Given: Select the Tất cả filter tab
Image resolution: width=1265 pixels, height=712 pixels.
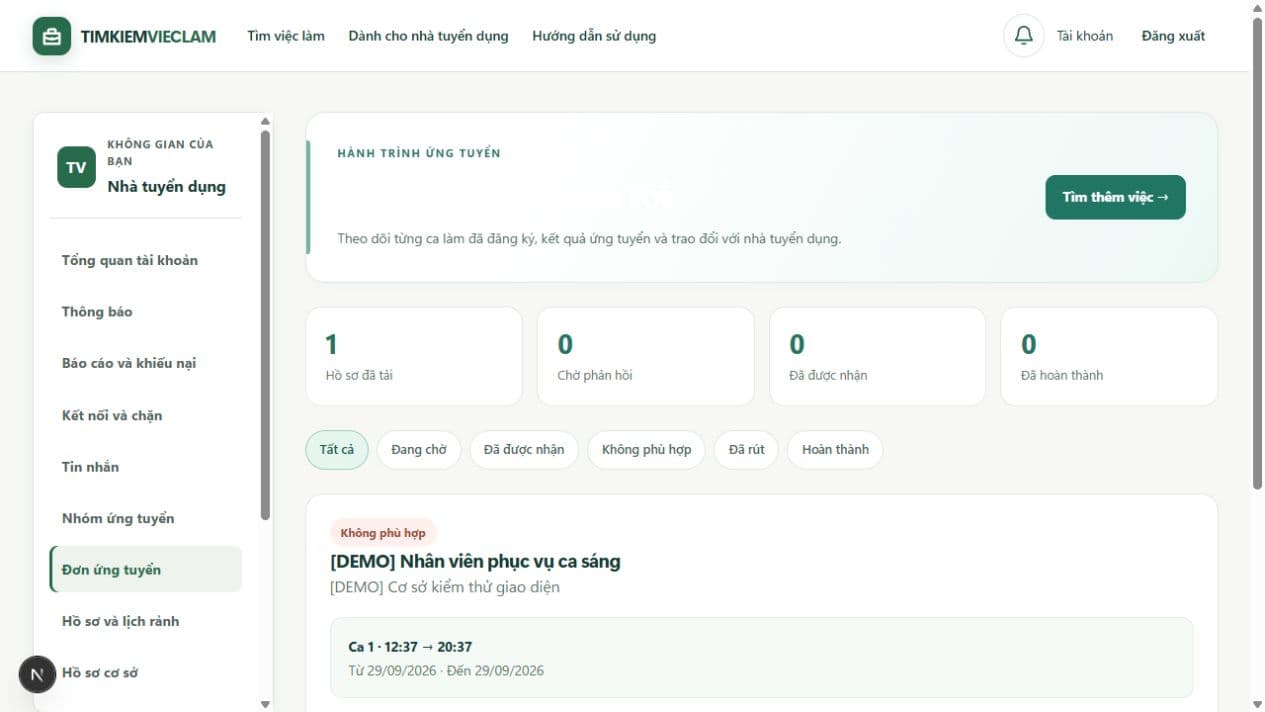Looking at the screenshot, I should [337, 450].
